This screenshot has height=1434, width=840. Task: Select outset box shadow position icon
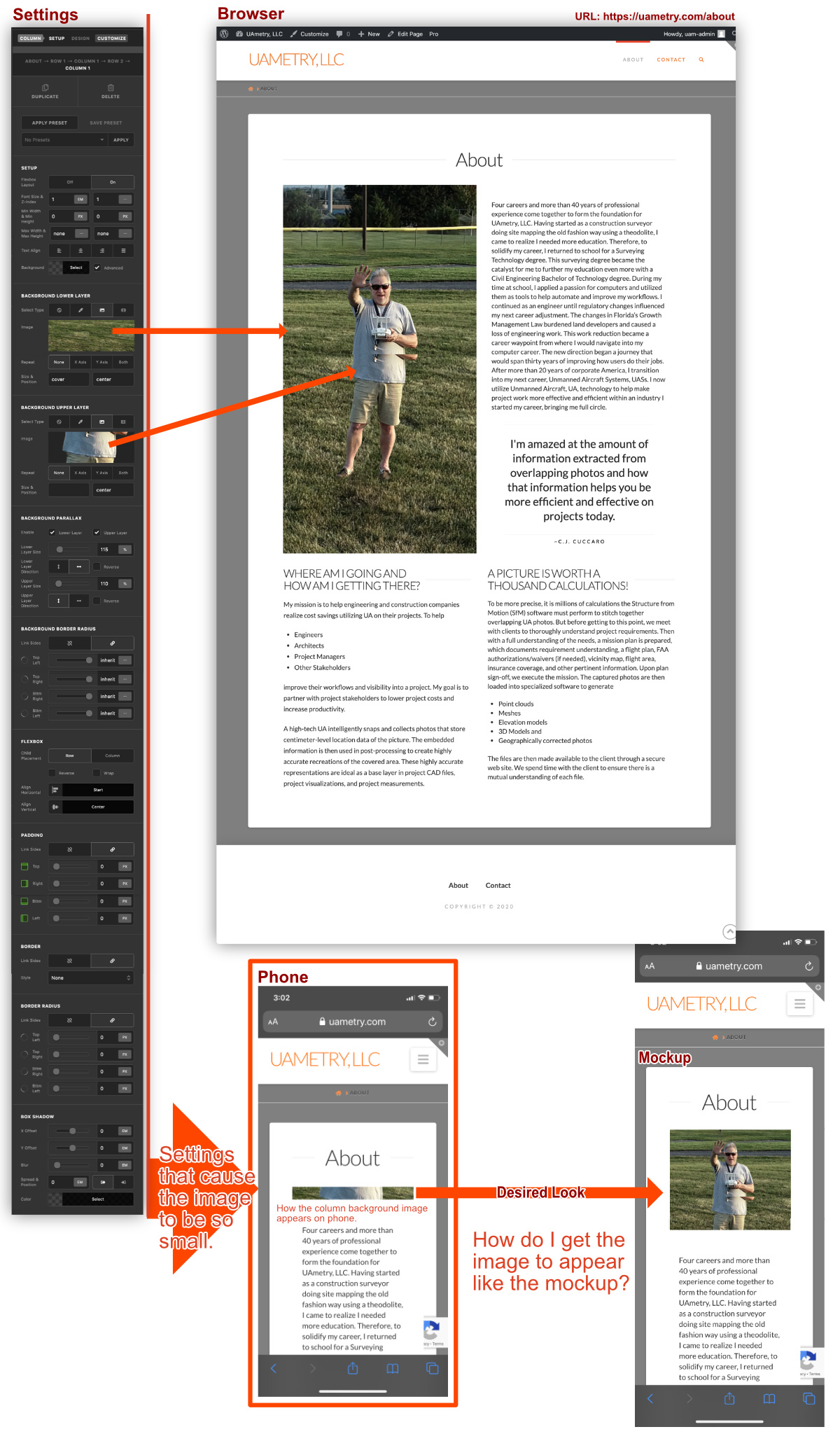[103, 1182]
